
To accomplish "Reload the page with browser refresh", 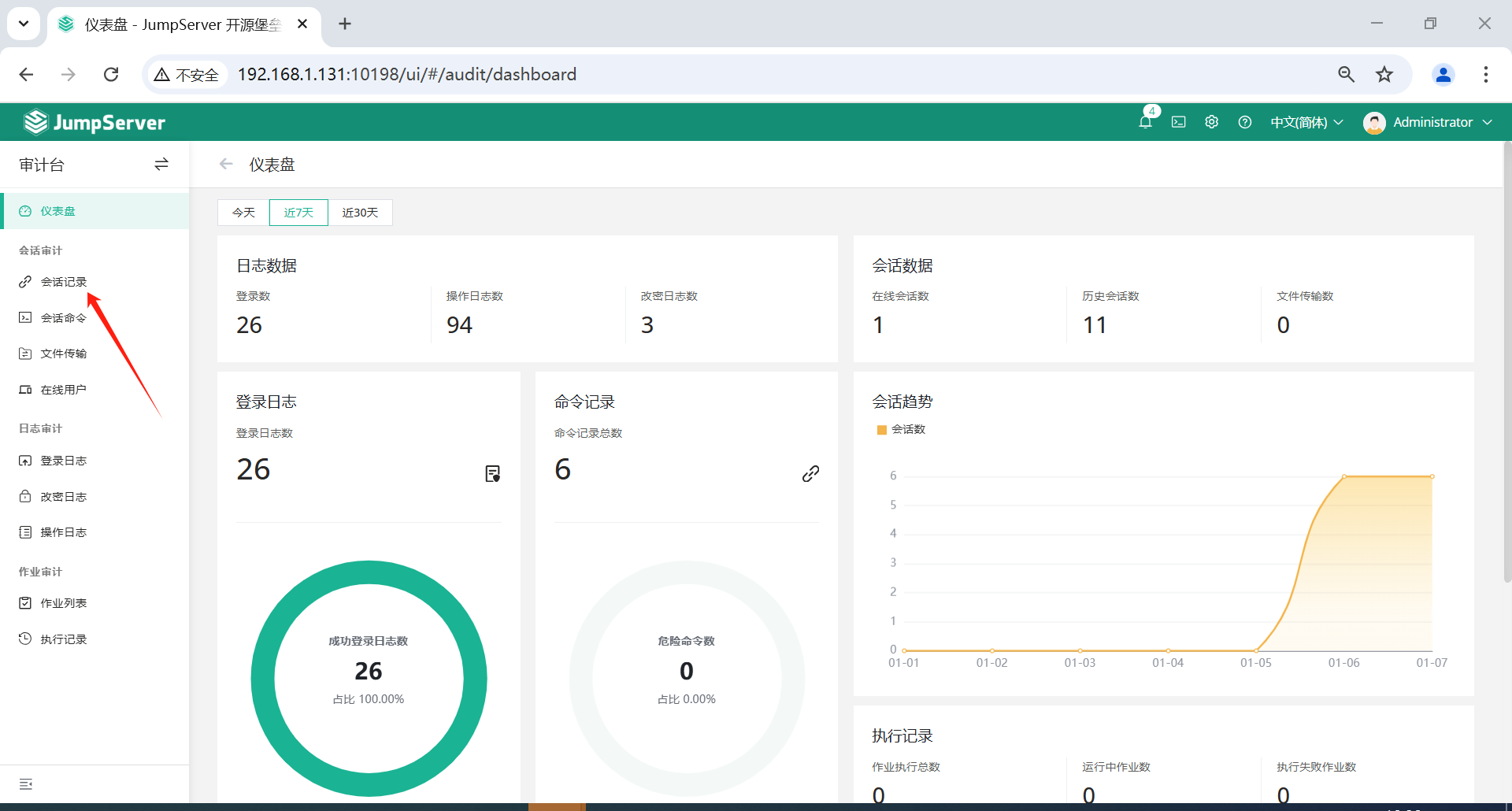I will [111, 74].
